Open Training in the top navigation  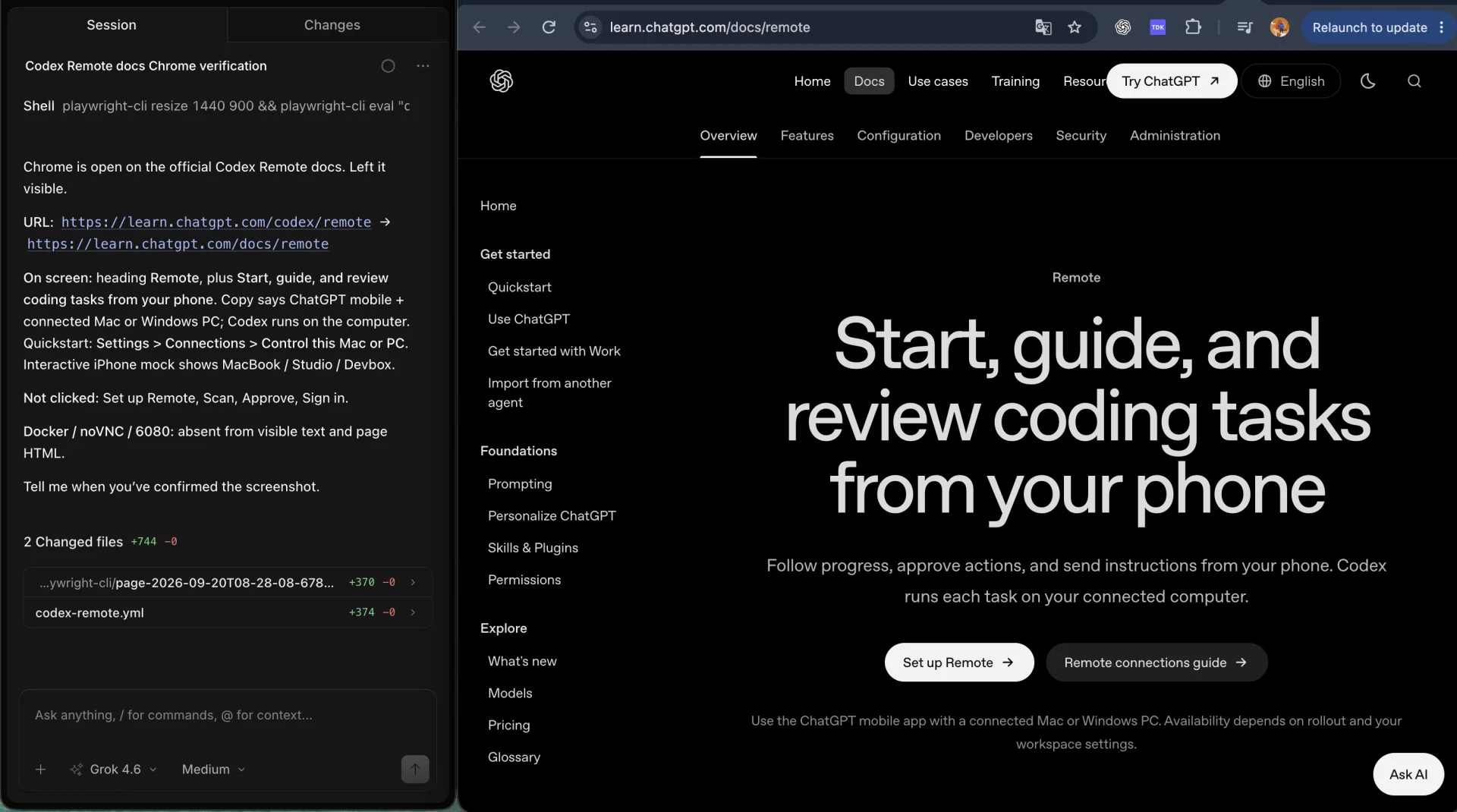[x=1015, y=81]
